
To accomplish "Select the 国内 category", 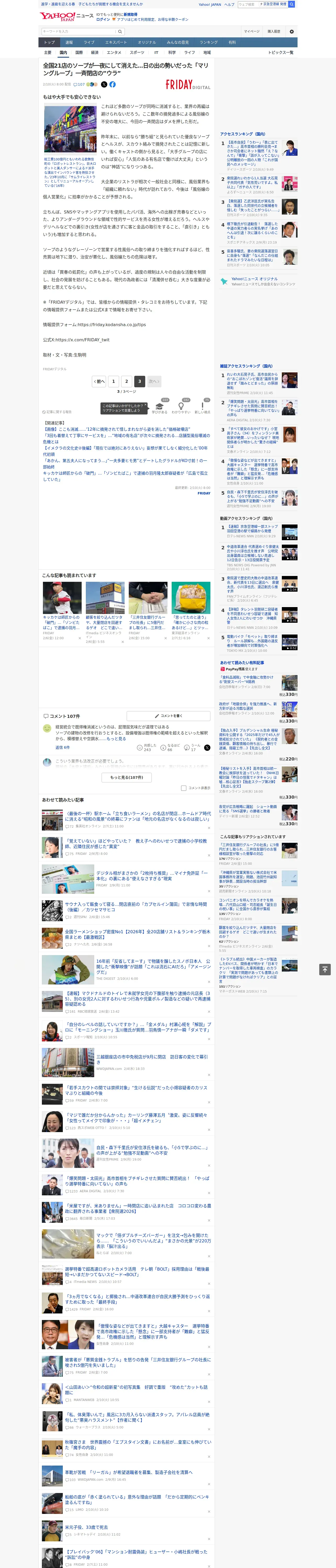I will [x=63, y=52].
